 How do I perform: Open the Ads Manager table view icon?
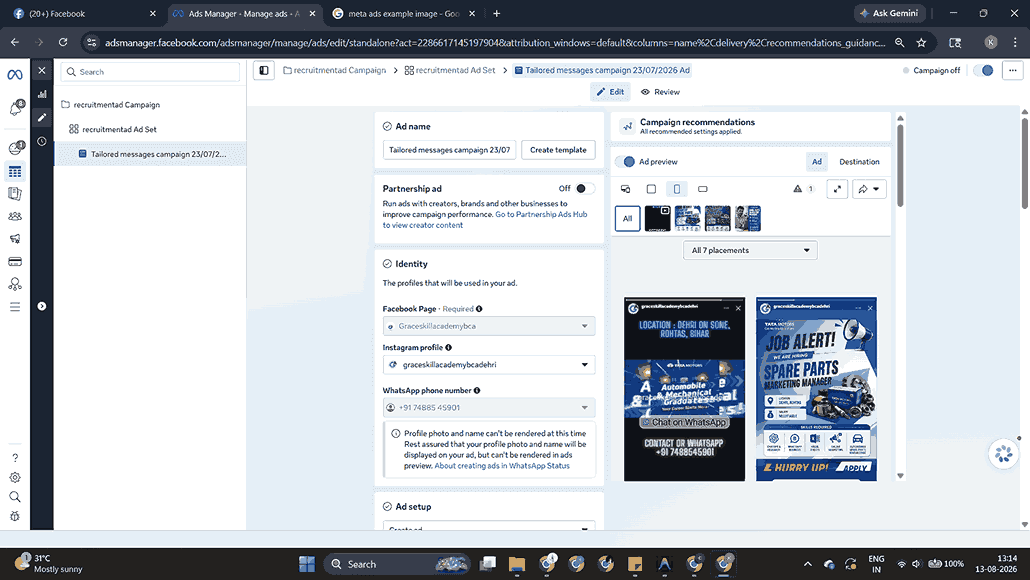point(14,172)
